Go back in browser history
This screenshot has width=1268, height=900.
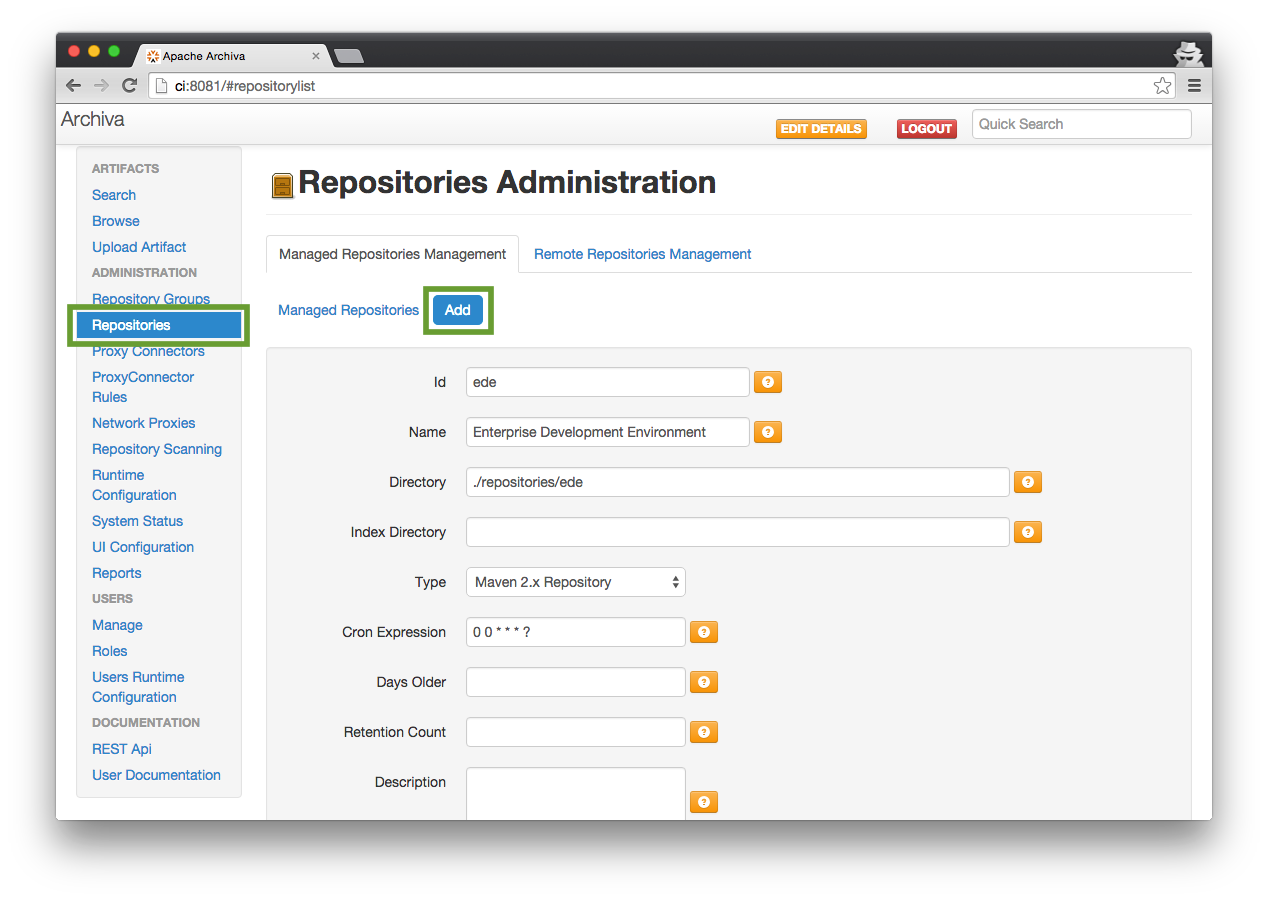tap(74, 86)
